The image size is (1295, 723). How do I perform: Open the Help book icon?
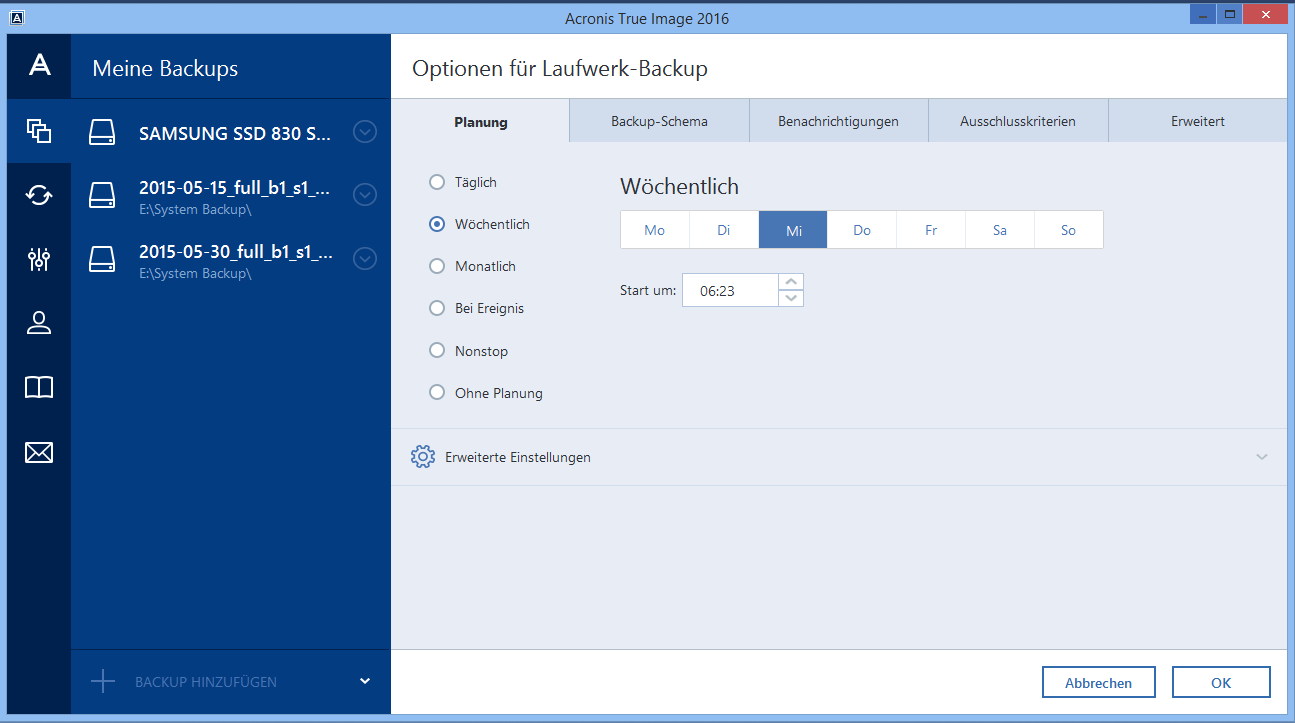39,388
